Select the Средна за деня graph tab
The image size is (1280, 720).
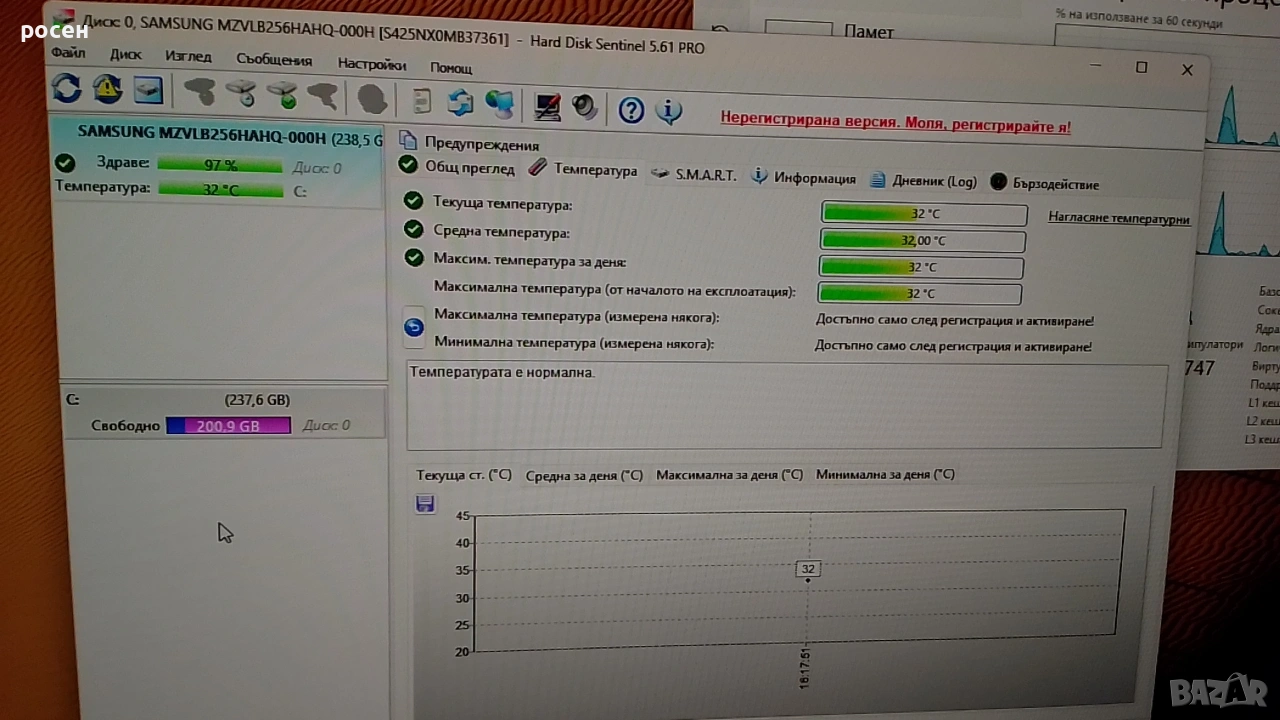tap(584, 476)
